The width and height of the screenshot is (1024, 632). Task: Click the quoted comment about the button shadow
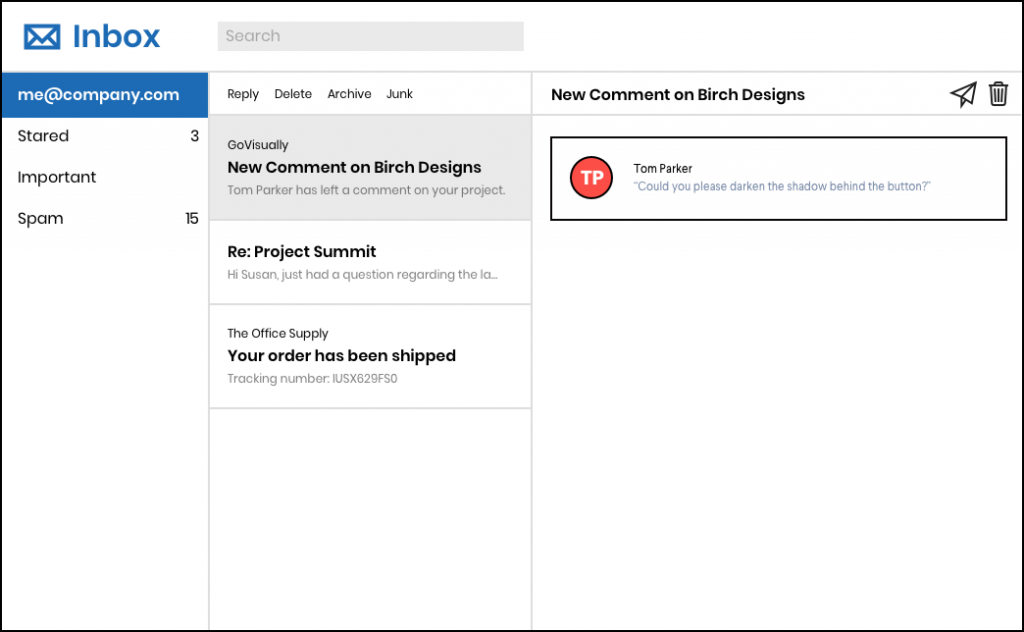tap(782, 187)
